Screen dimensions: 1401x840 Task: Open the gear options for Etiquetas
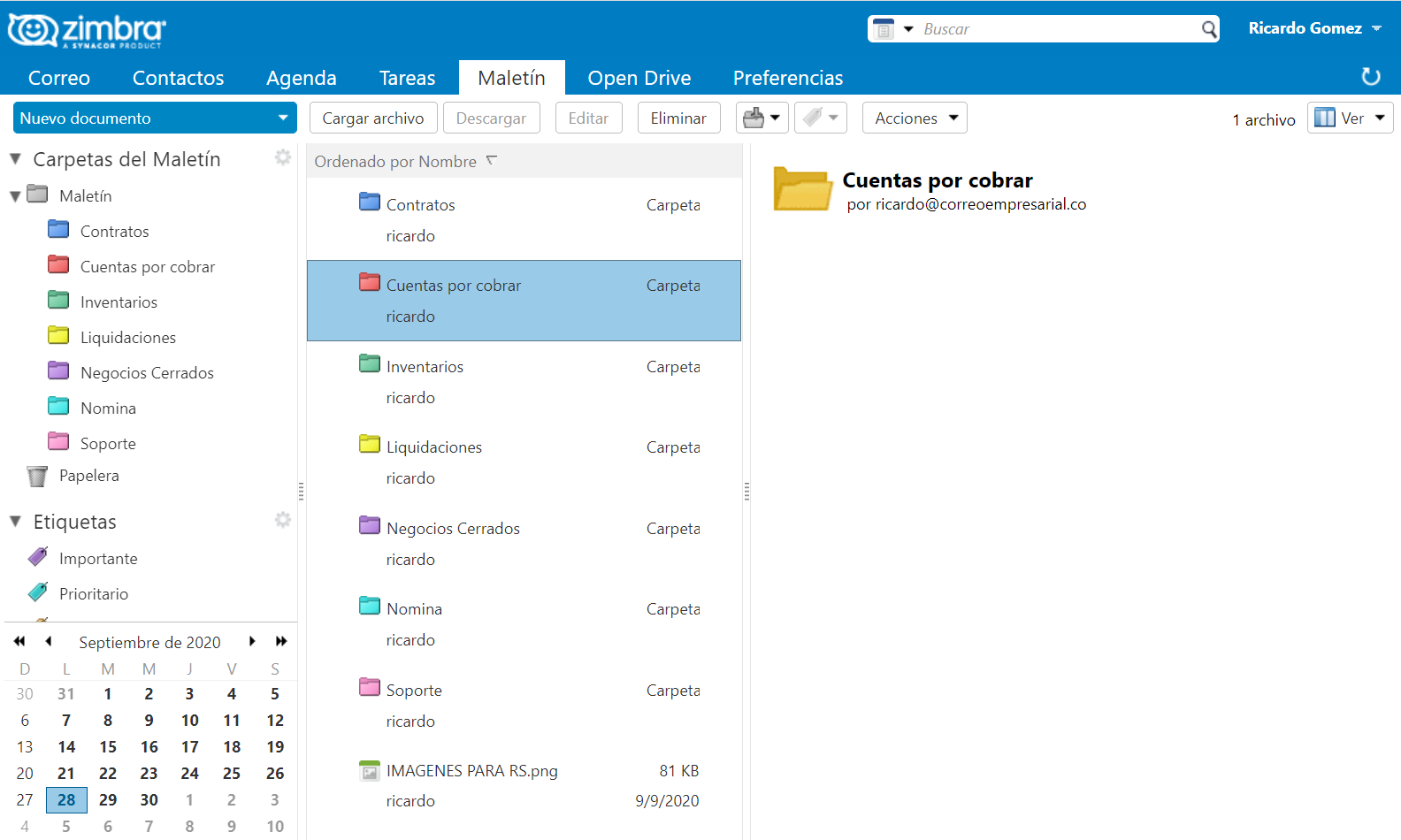click(x=282, y=520)
